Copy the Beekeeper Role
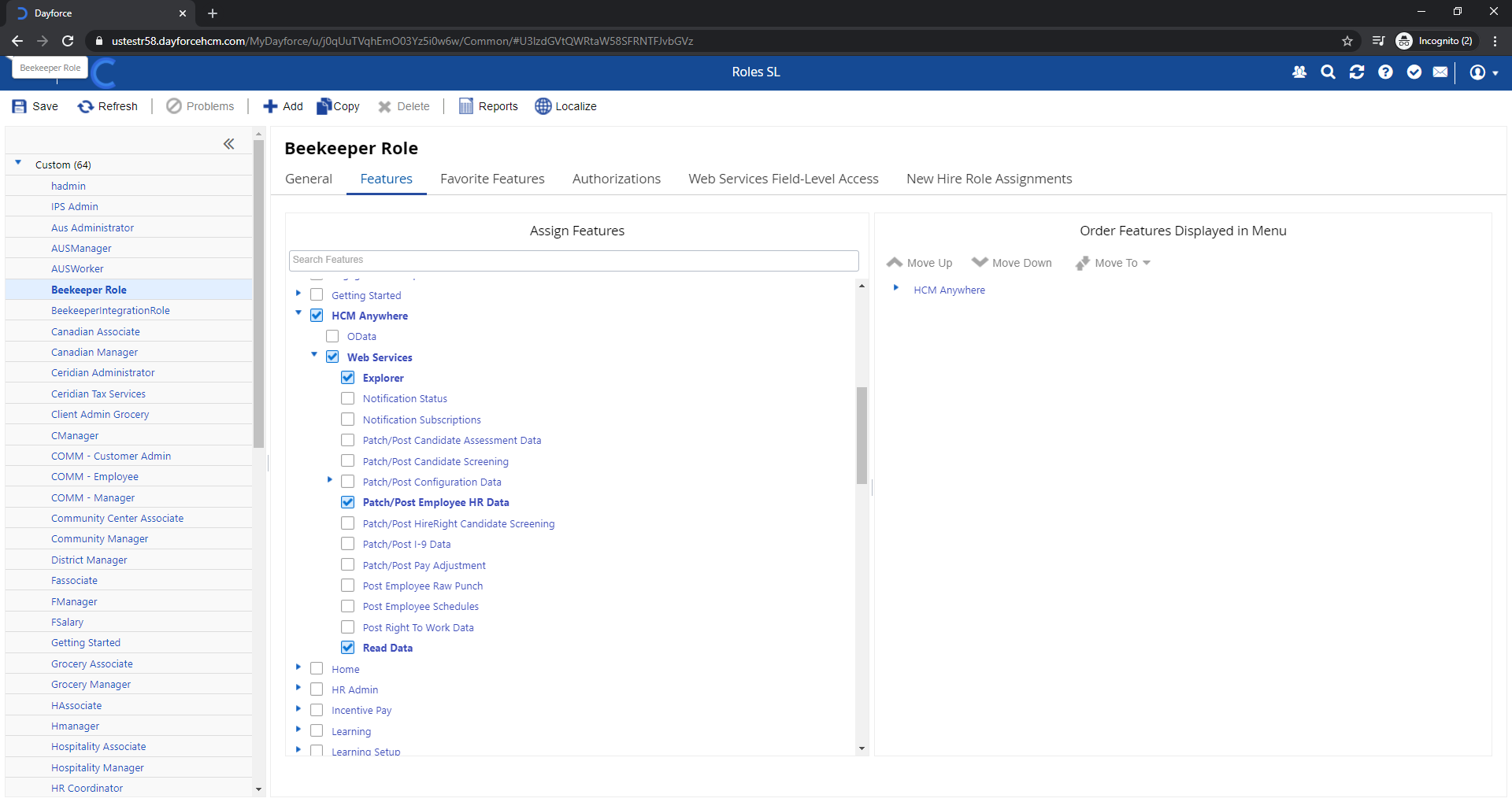Viewport: 1512px width, 802px height. [x=338, y=106]
